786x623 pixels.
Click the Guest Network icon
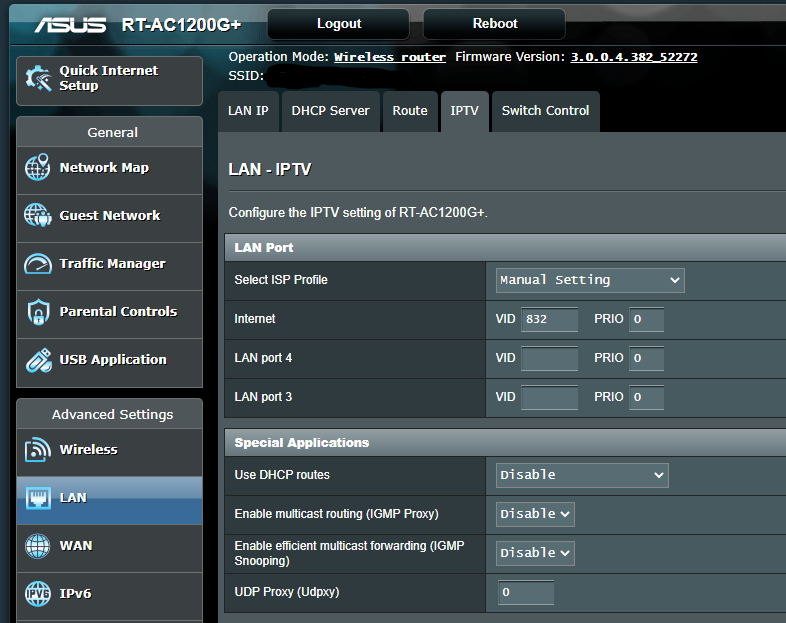(38, 216)
